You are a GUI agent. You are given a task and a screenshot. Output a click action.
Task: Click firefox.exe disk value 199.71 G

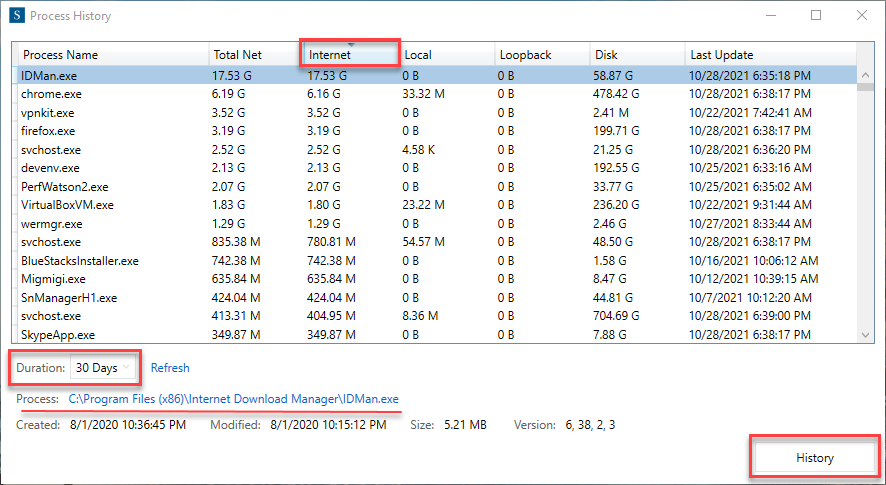click(x=616, y=131)
